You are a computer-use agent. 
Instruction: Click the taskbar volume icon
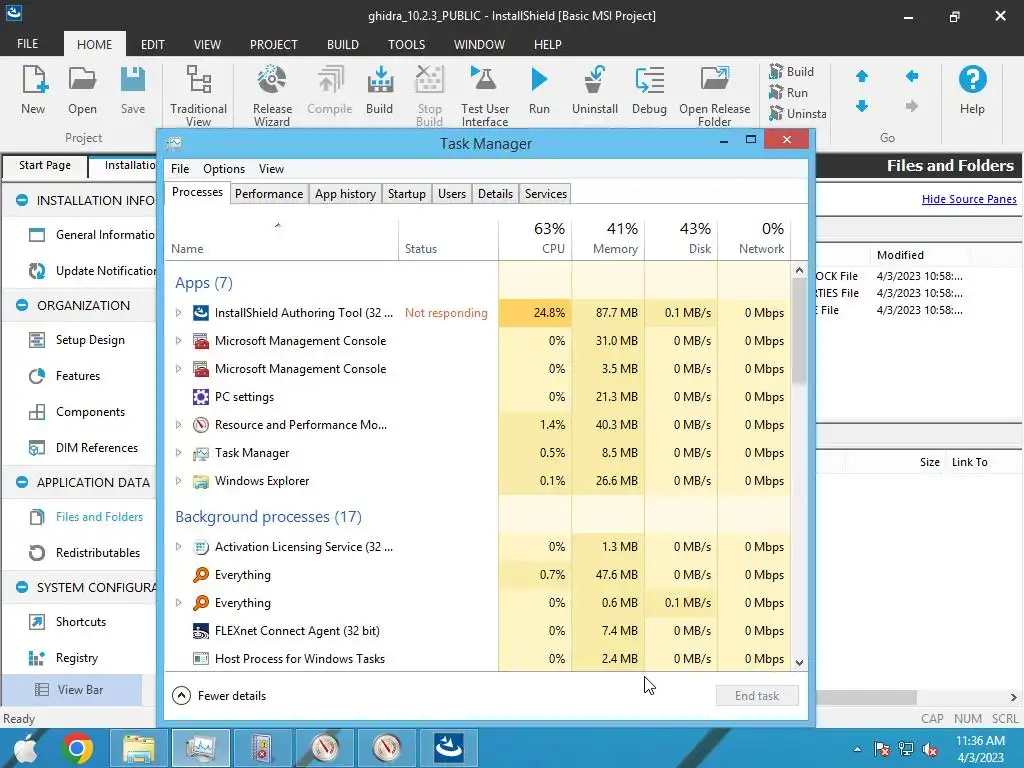(x=931, y=749)
